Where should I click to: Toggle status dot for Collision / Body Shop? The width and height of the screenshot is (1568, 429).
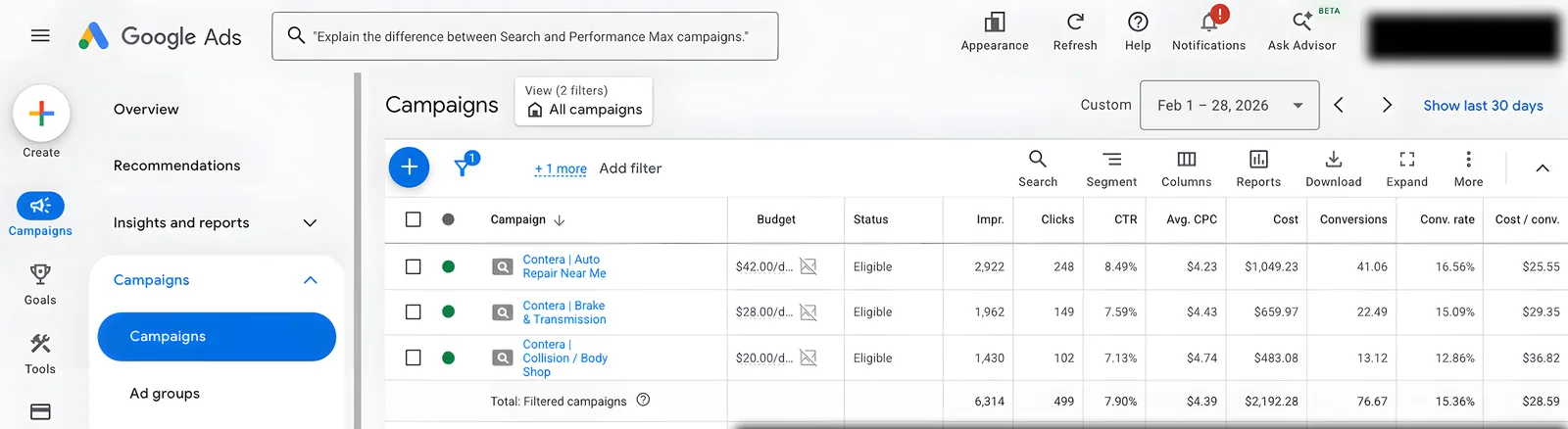pyautogui.click(x=448, y=358)
